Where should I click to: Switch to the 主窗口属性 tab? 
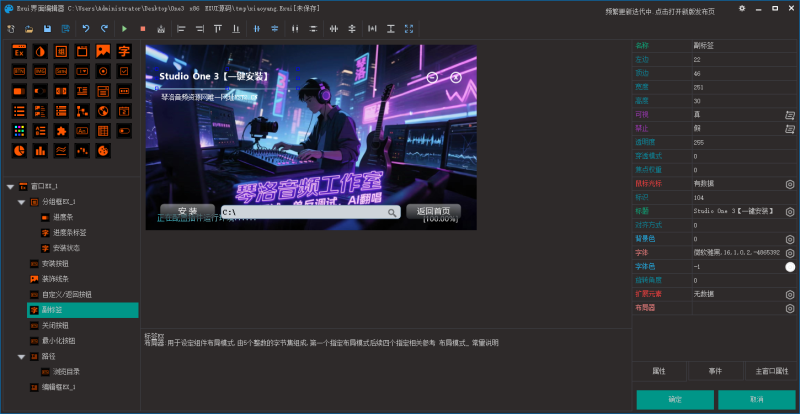click(x=772, y=371)
